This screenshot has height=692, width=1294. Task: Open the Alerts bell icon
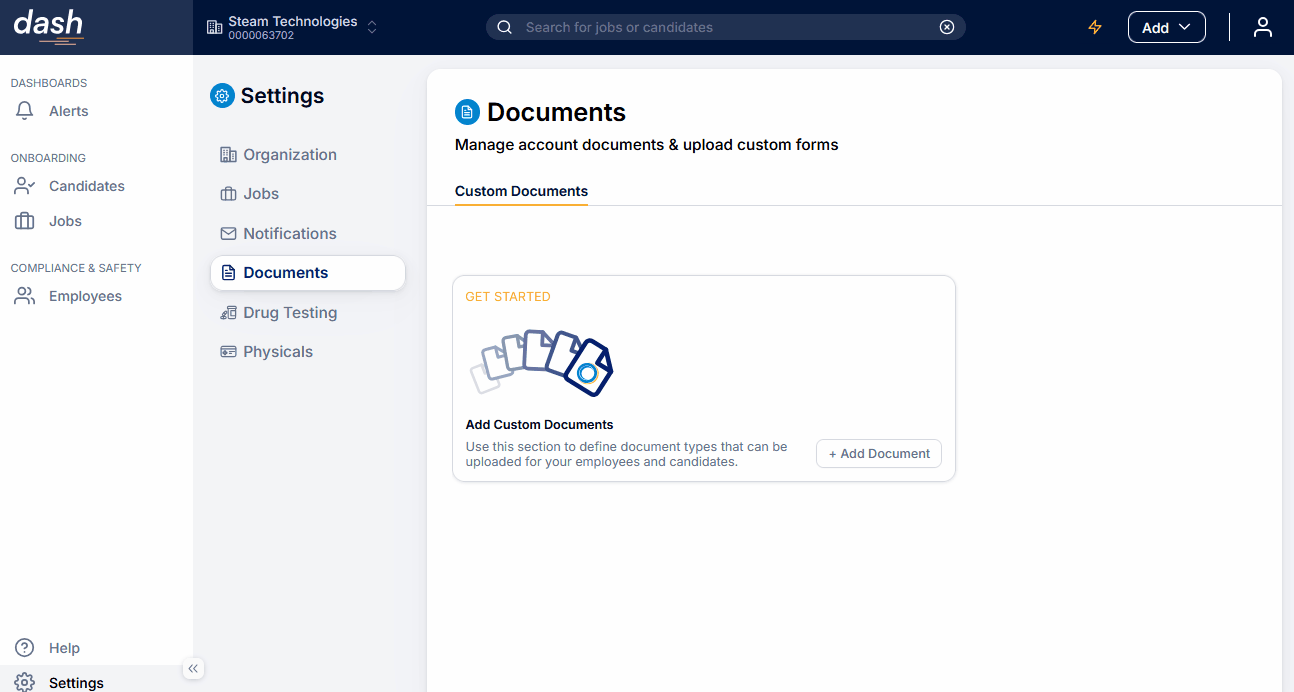click(24, 111)
